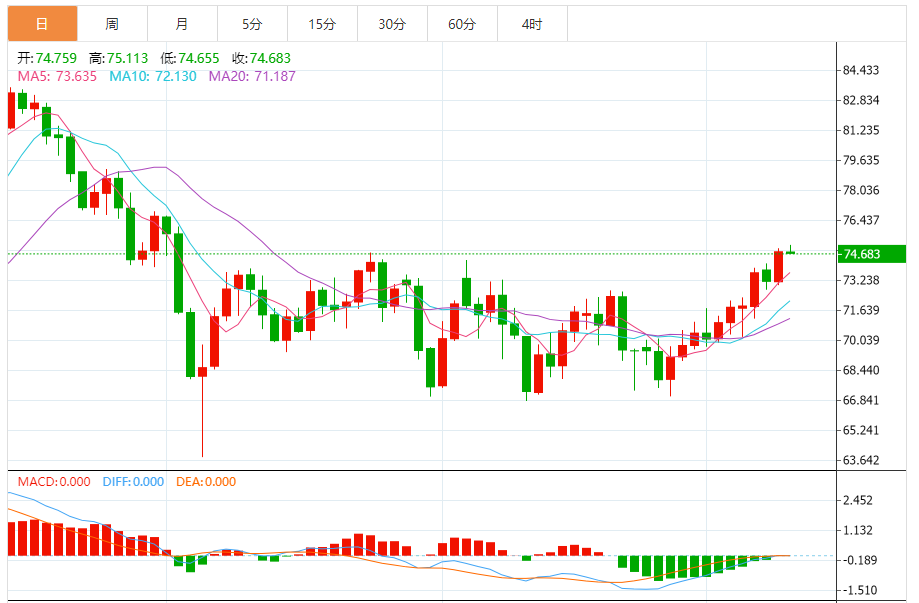Screen dimensions: 919x603
Task: Click the MA20: 71.187 indicator label
Action: (252, 76)
